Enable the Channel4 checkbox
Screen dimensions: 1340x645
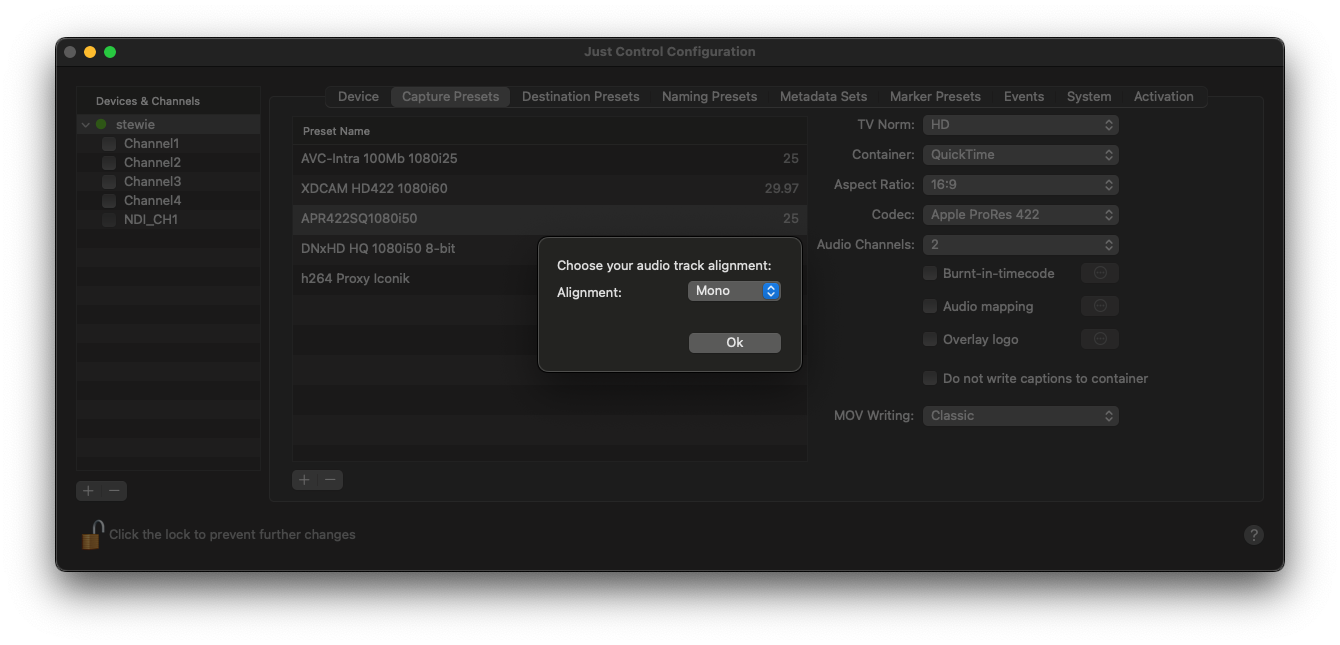point(109,201)
